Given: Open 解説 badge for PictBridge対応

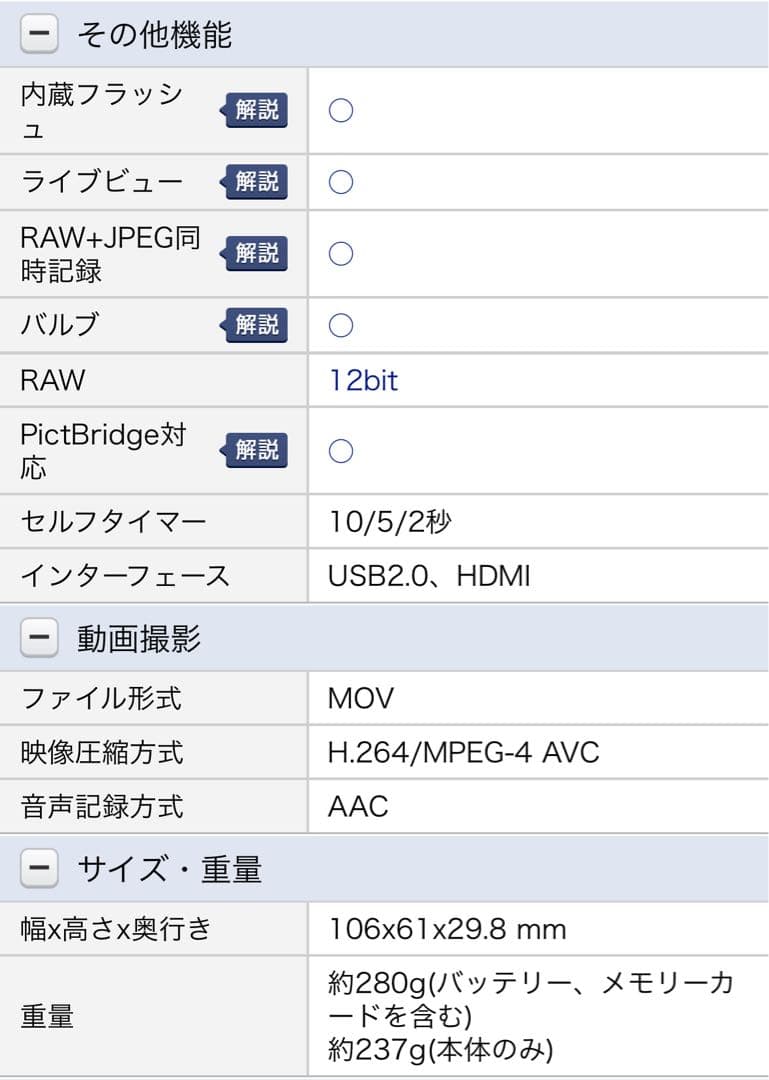Looking at the screenshot, I should [255, 450].
